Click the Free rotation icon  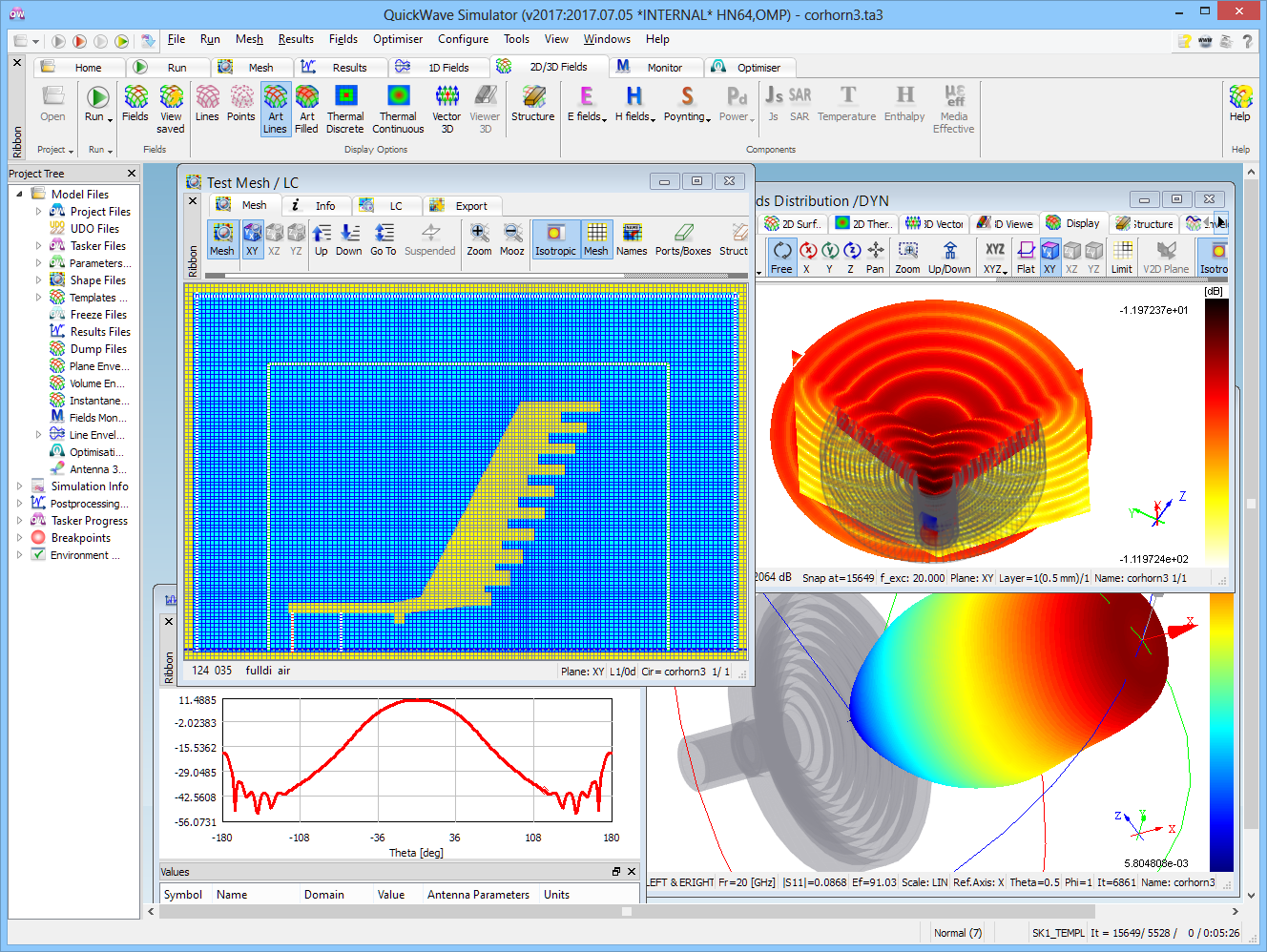tap(781, 257)
